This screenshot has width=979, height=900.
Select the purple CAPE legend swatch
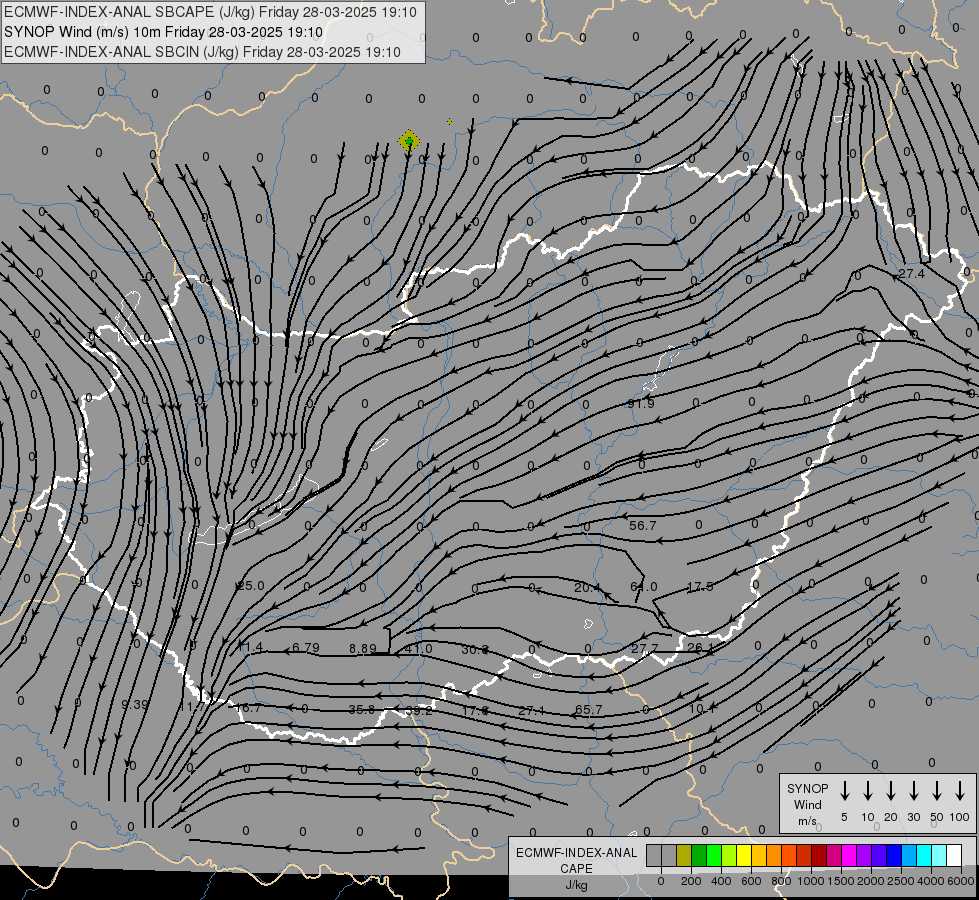coord(864,855)
